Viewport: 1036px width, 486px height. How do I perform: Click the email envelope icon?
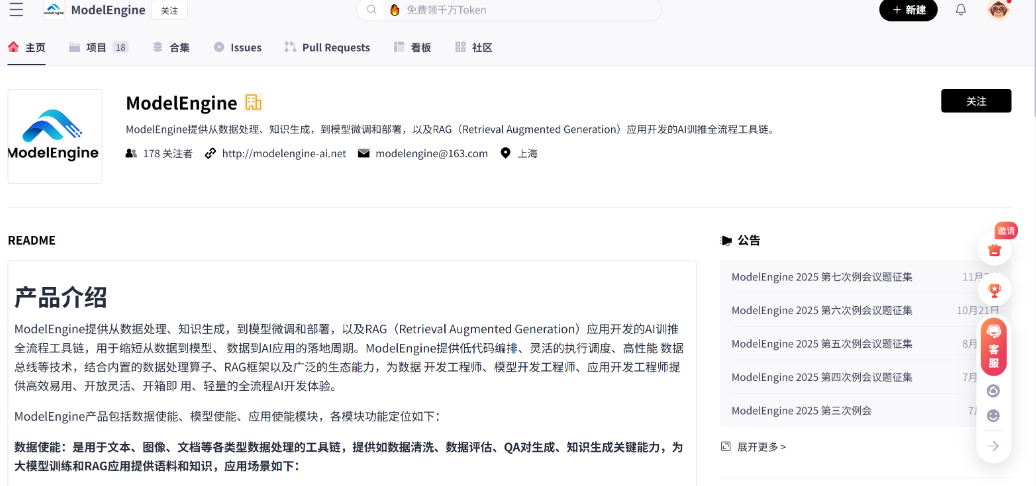pyautogui.click(x=363, y=153)
